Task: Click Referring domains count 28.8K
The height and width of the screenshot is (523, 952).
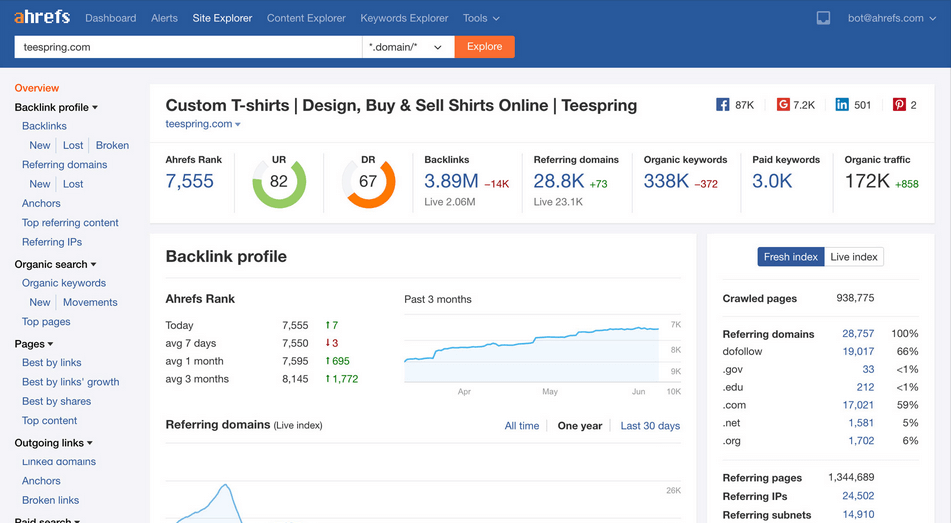Action: click(x=559, y=181)
